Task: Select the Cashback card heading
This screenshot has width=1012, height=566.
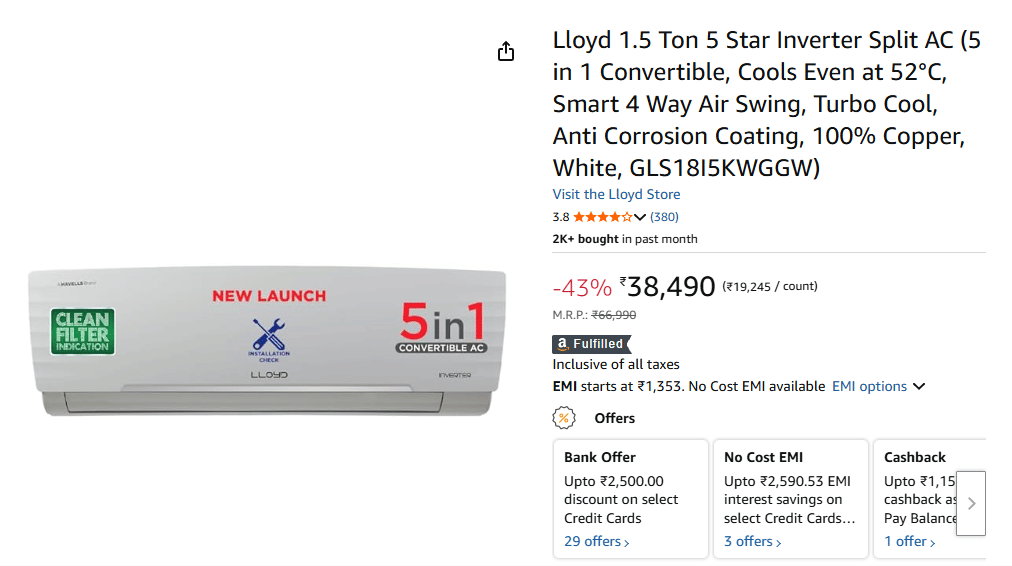Action: pyautogui.click(x=914, y=457)
